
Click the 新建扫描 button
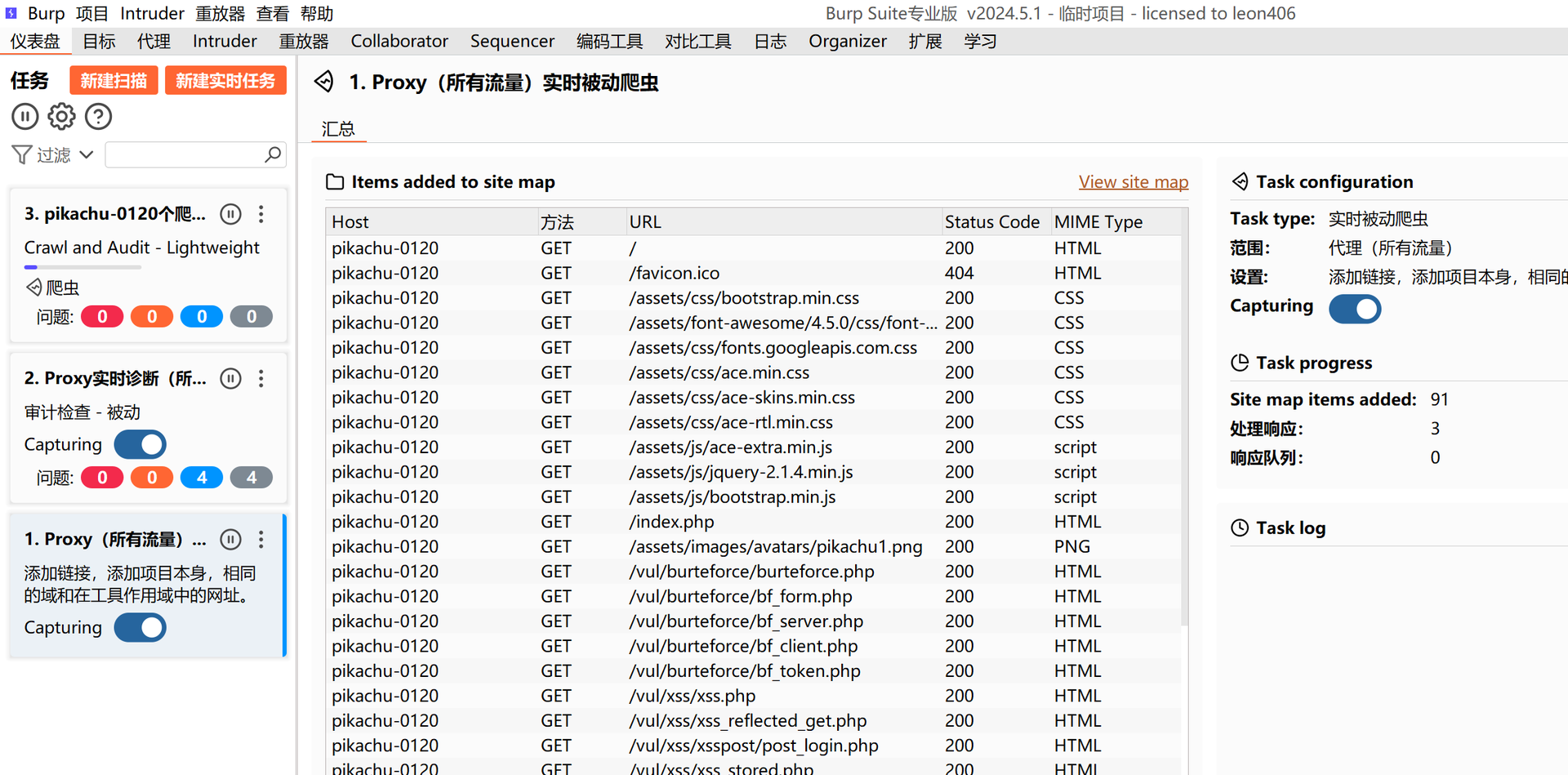(114, 80)
